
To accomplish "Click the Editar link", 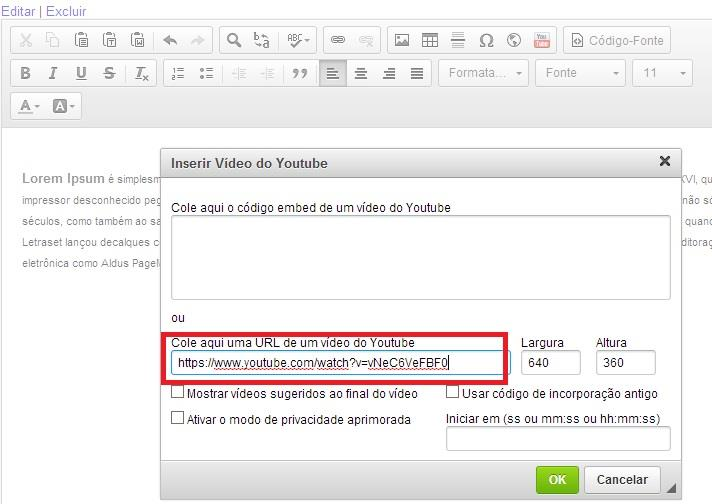I will point(18,11).
